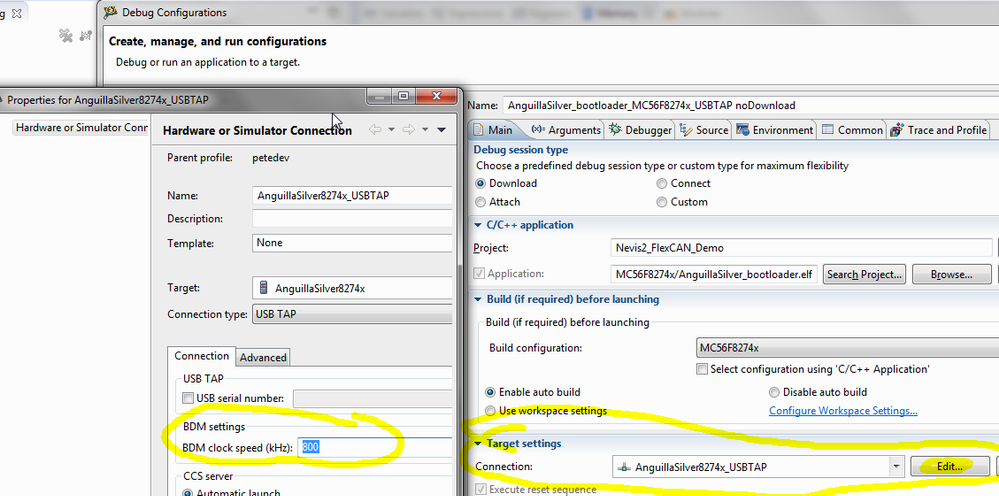Screen dimensions: 999x496
Task: Click the Debugger tab bug icon
Action: [x=615, y=130]
